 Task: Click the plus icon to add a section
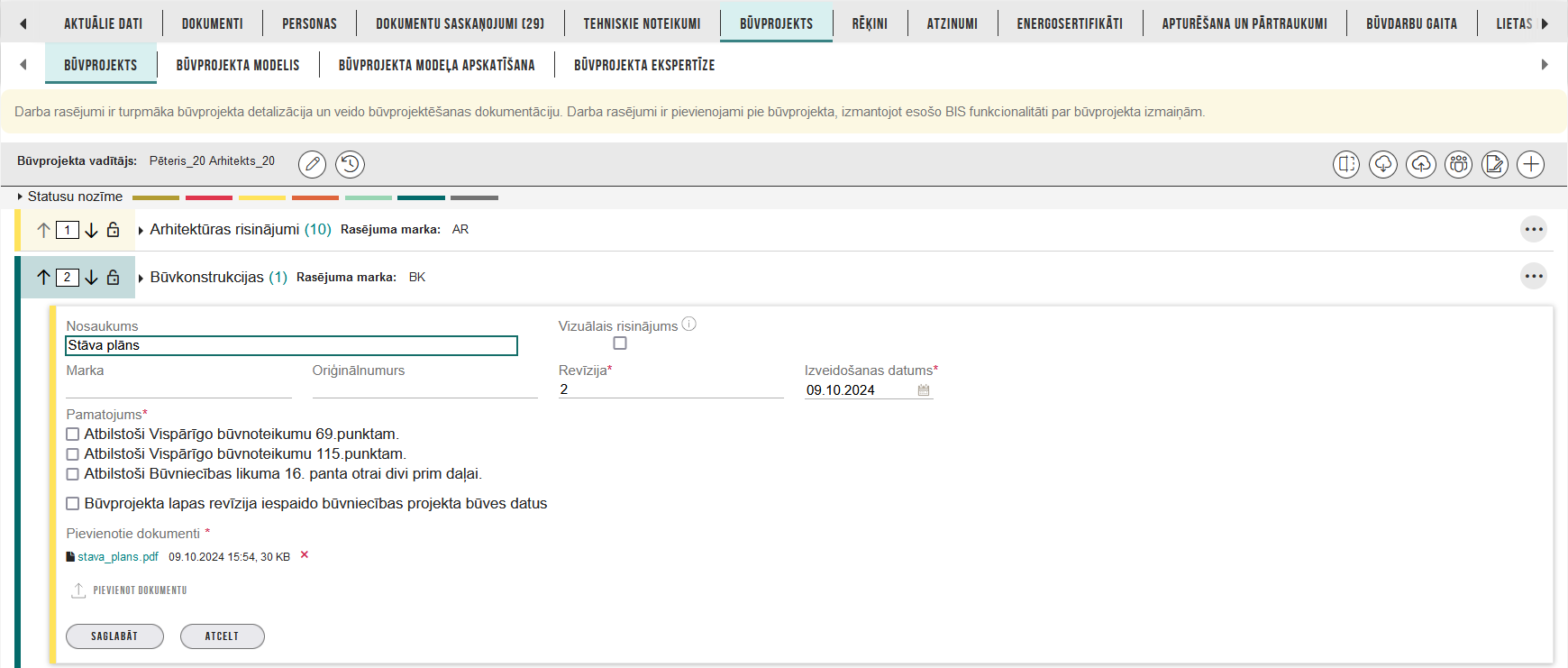tap(1531, 164)
